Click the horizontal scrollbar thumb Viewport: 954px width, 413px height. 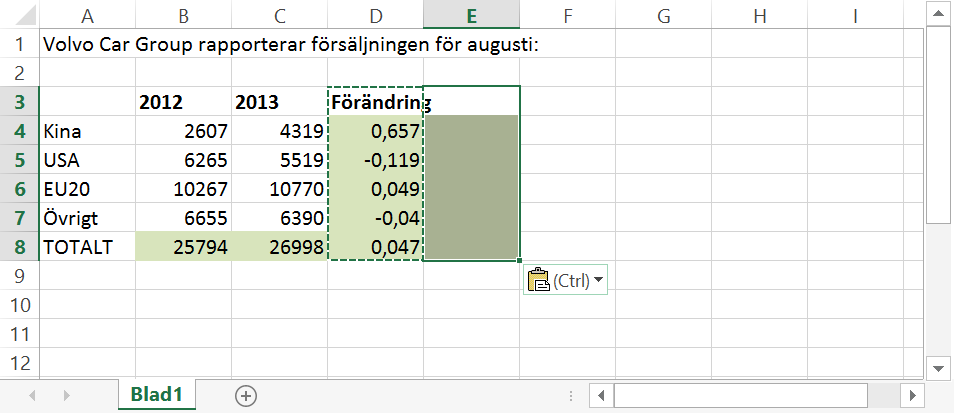point(740,396)
